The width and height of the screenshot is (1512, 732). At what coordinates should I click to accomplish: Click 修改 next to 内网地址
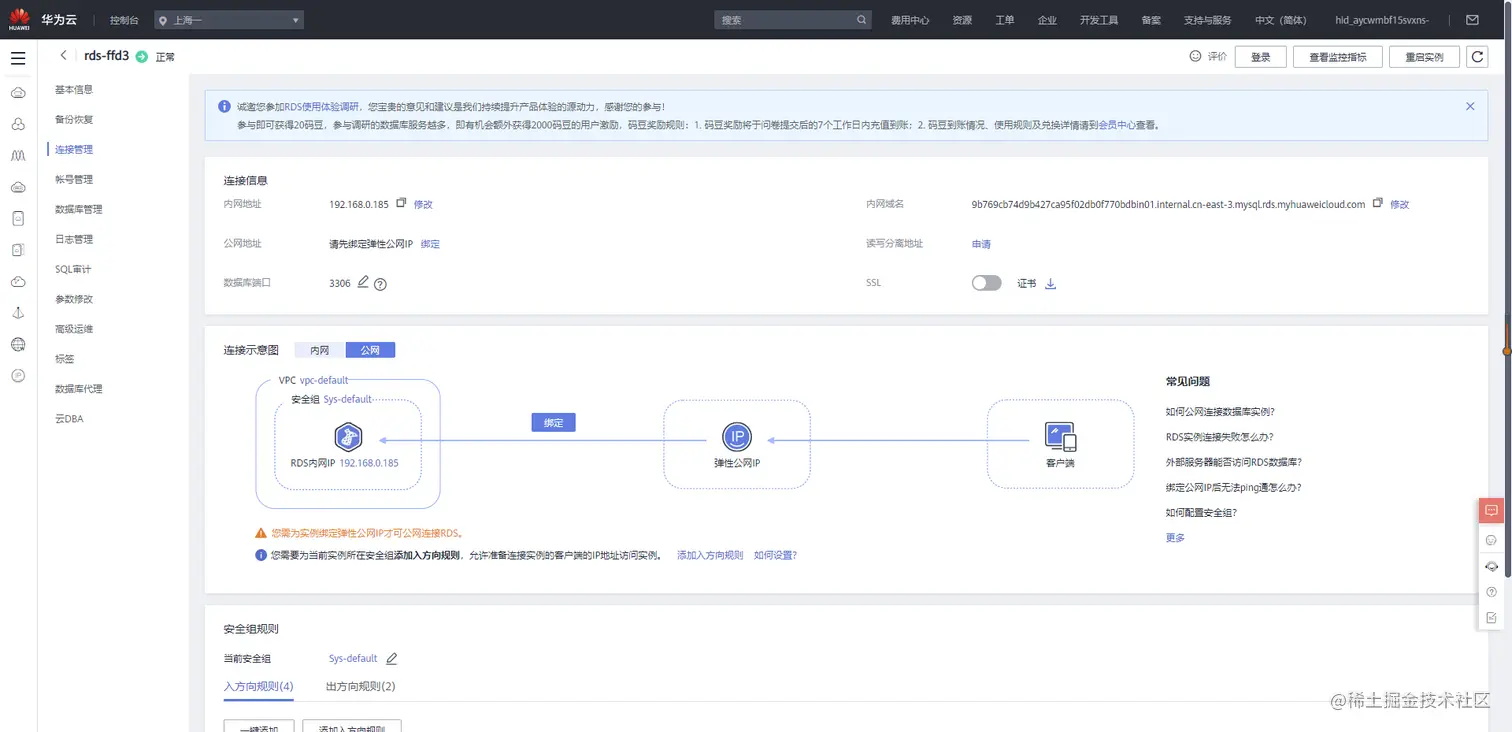pos(423,204)
